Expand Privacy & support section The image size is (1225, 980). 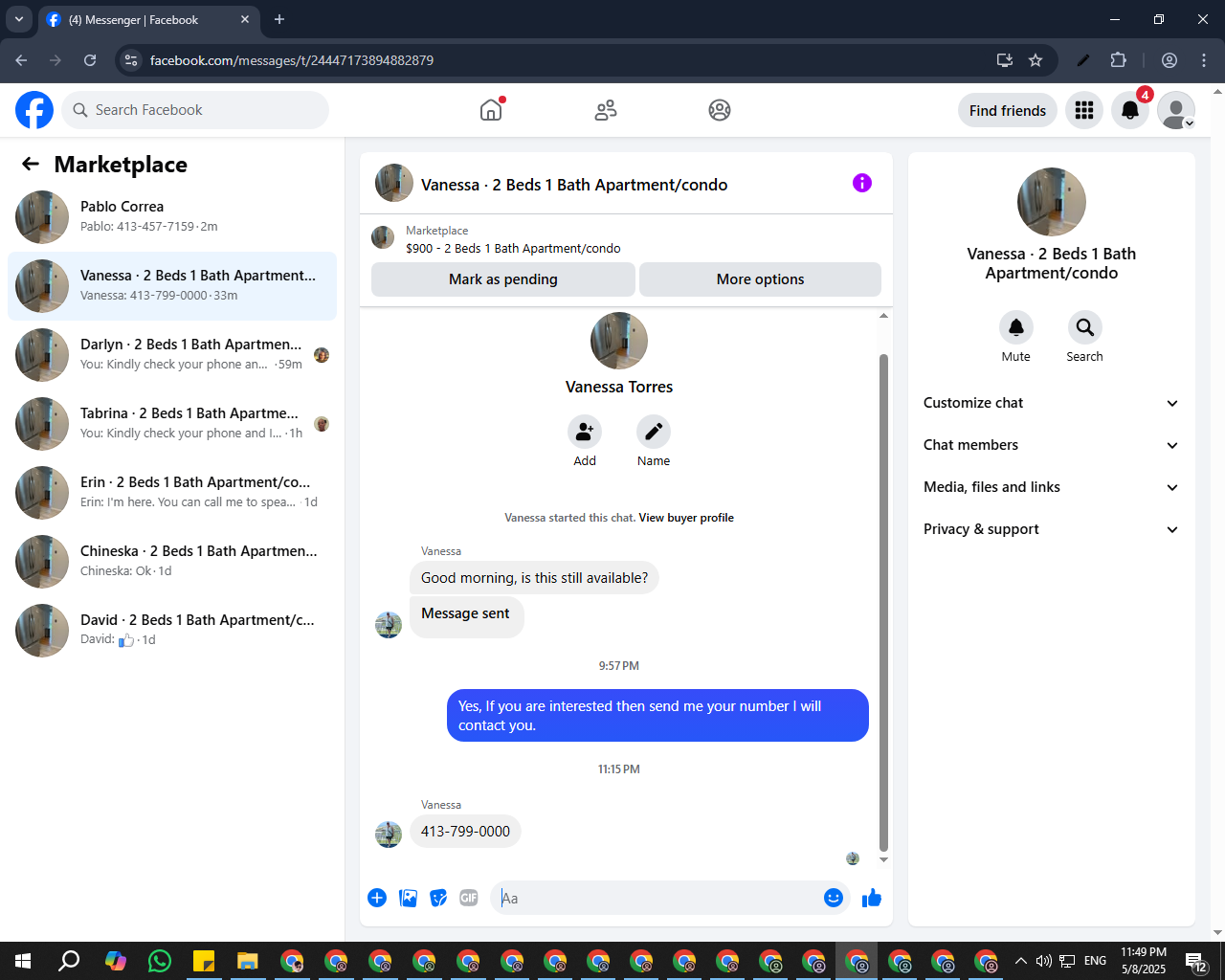[1052, 529]
